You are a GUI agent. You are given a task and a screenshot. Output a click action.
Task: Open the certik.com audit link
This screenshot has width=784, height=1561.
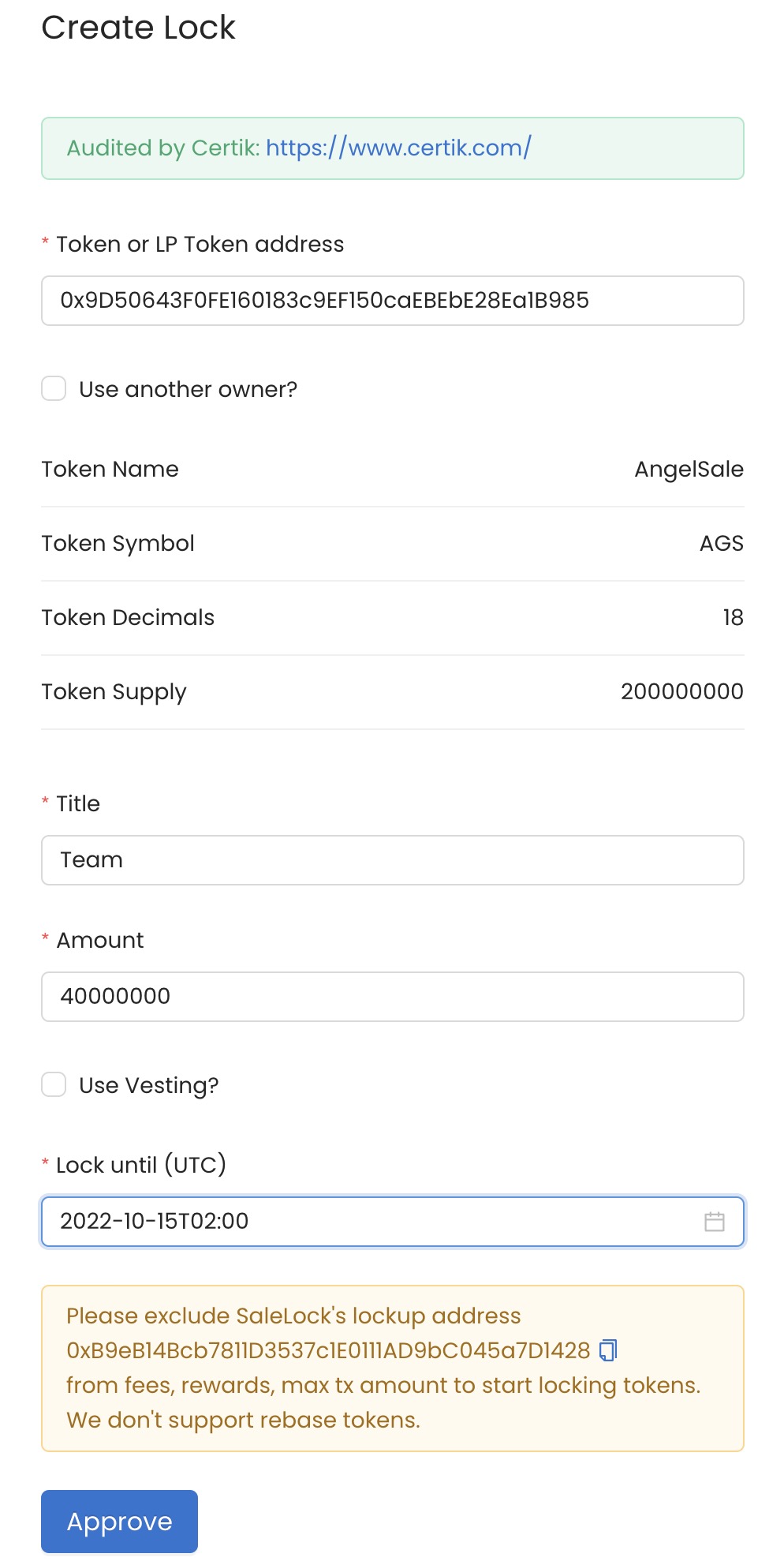[398, 148]
